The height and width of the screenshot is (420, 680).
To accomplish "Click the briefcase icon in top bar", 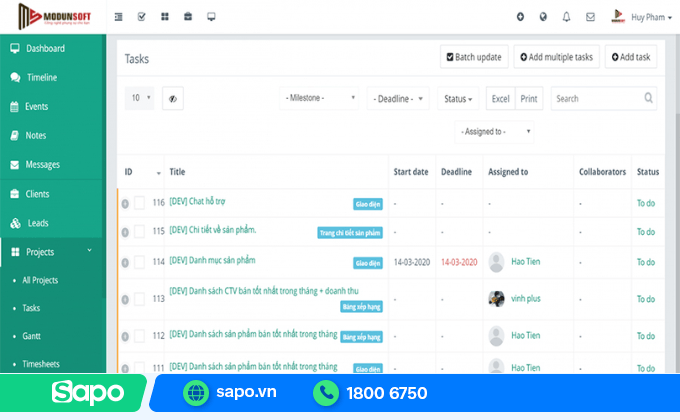I will tap(188, 17).
